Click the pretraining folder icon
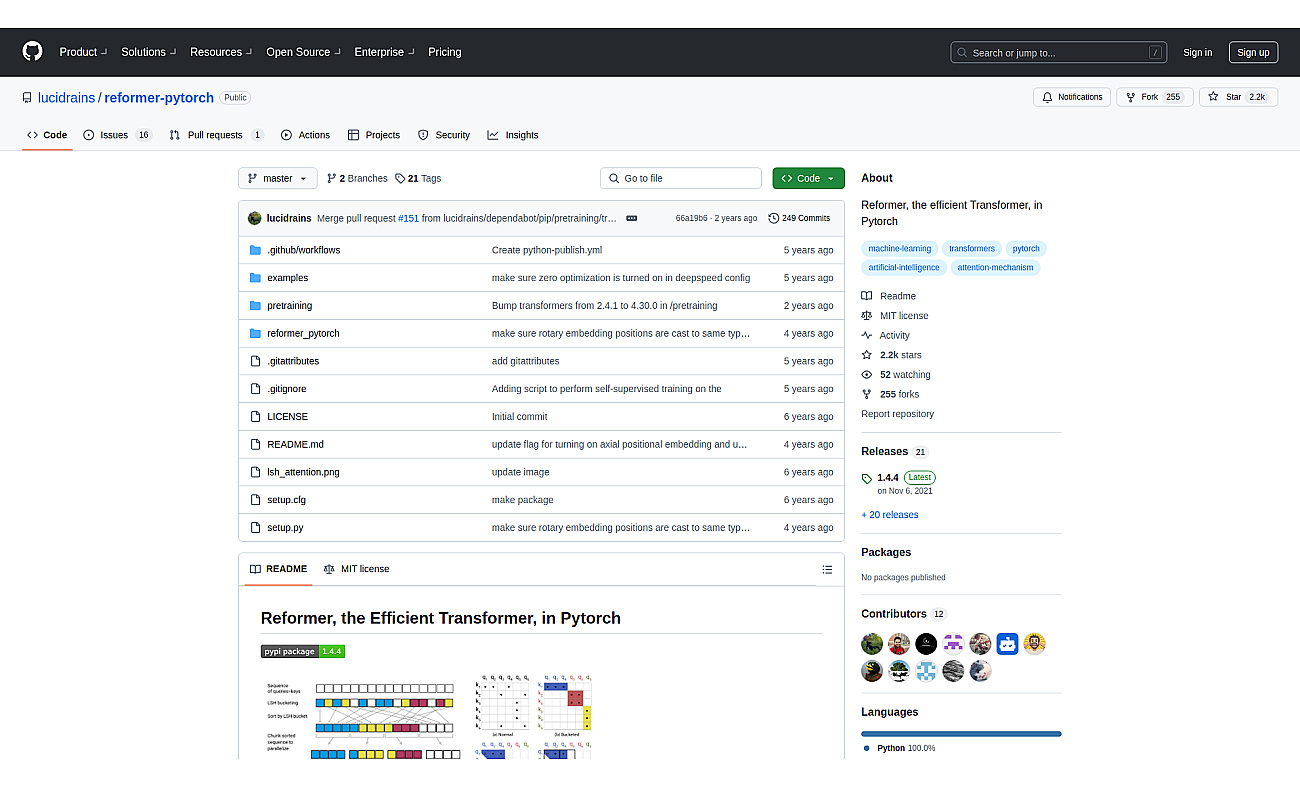This screenshot has height=788, width=1300. [255, 306]
